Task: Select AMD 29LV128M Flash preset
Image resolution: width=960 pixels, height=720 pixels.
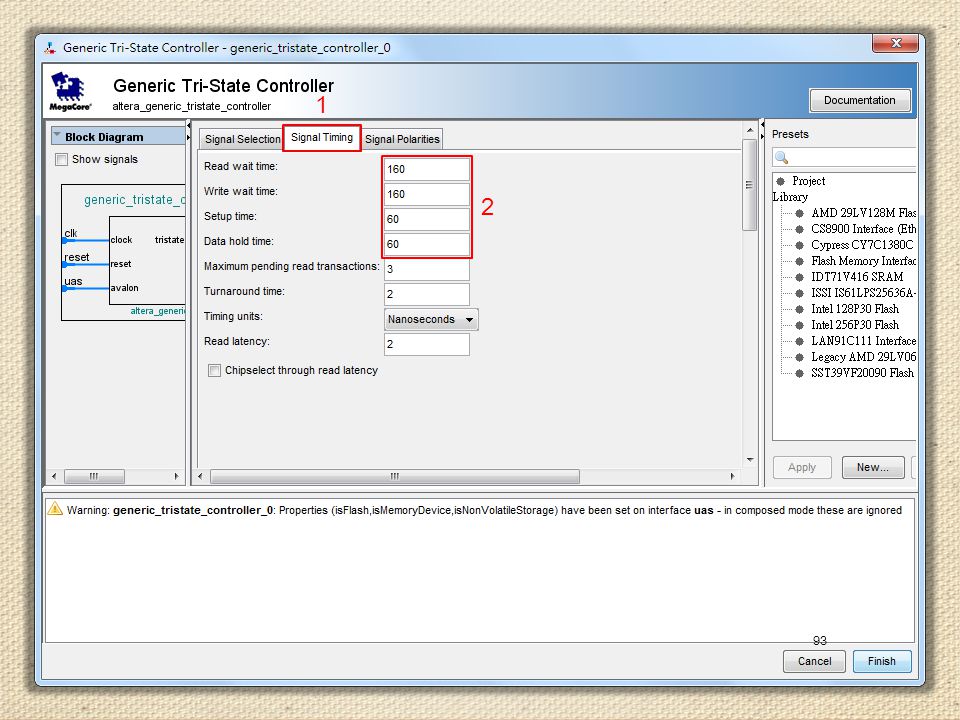Action: pyautogui.click(x=863, y=213)
